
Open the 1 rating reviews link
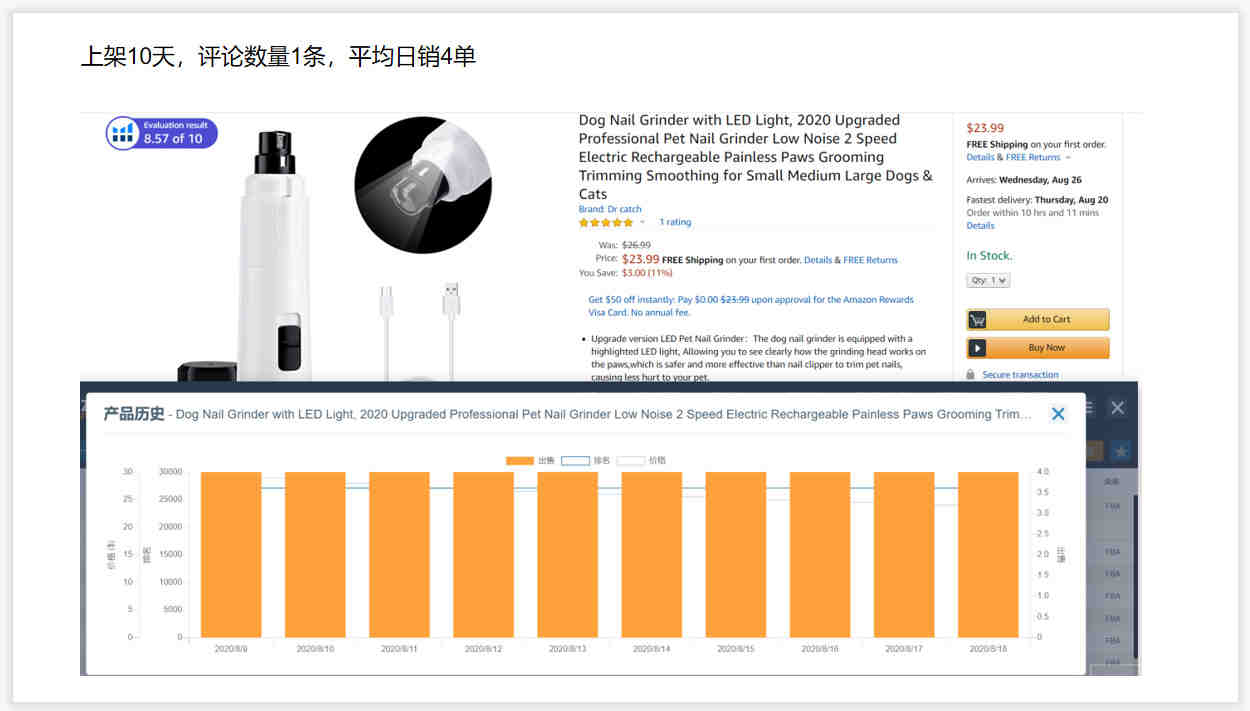(675, 222)
